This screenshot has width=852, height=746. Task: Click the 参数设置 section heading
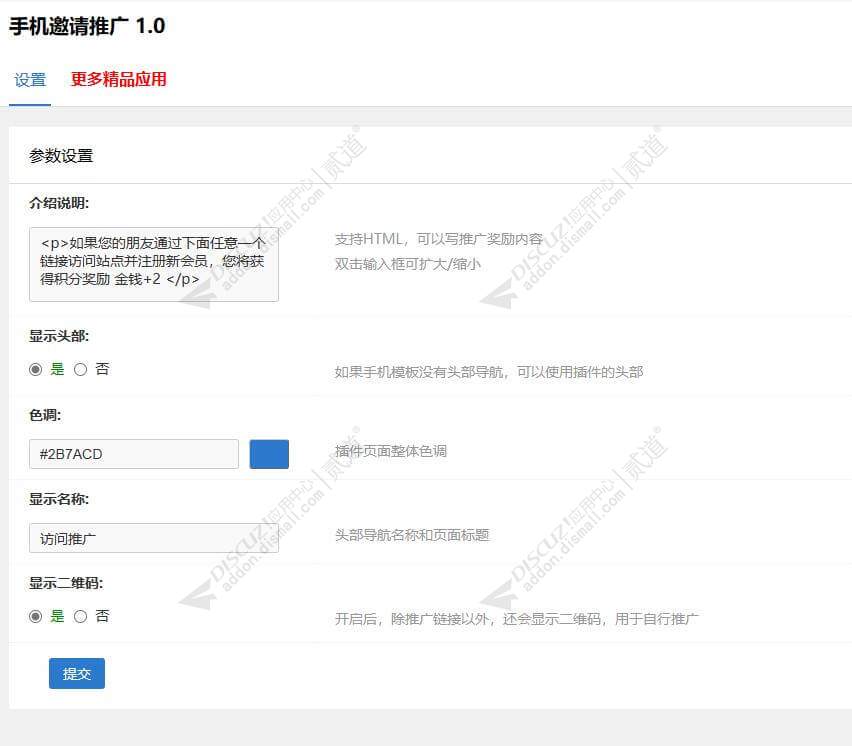coord(61,156)
